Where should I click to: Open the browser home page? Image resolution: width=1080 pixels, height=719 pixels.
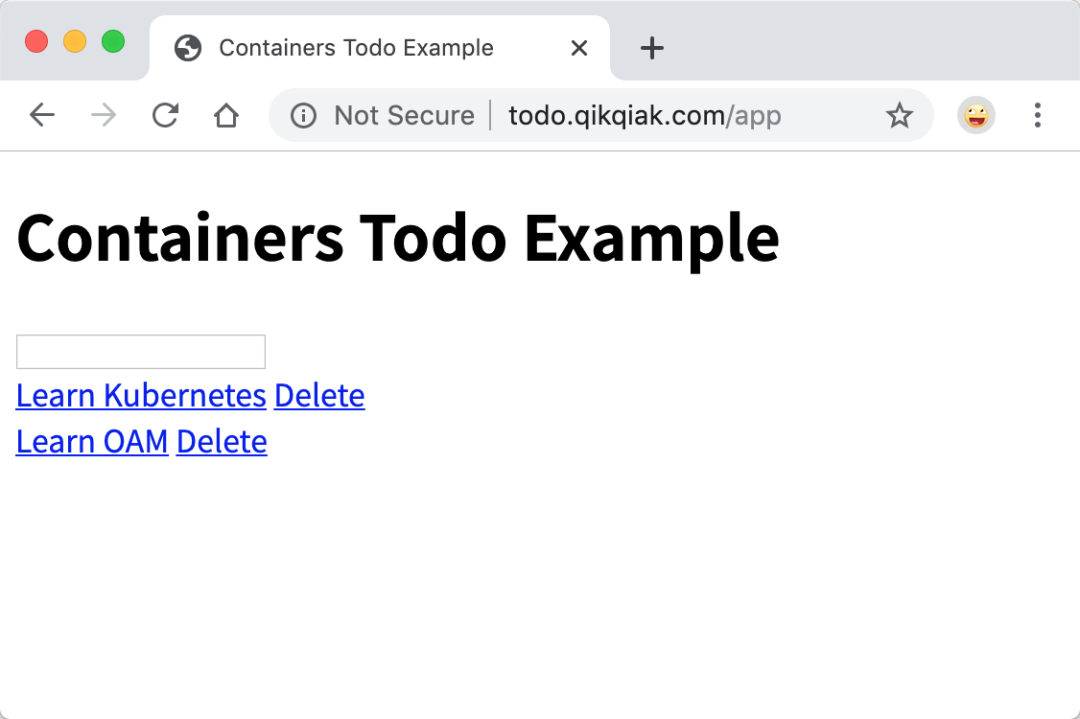226,115
